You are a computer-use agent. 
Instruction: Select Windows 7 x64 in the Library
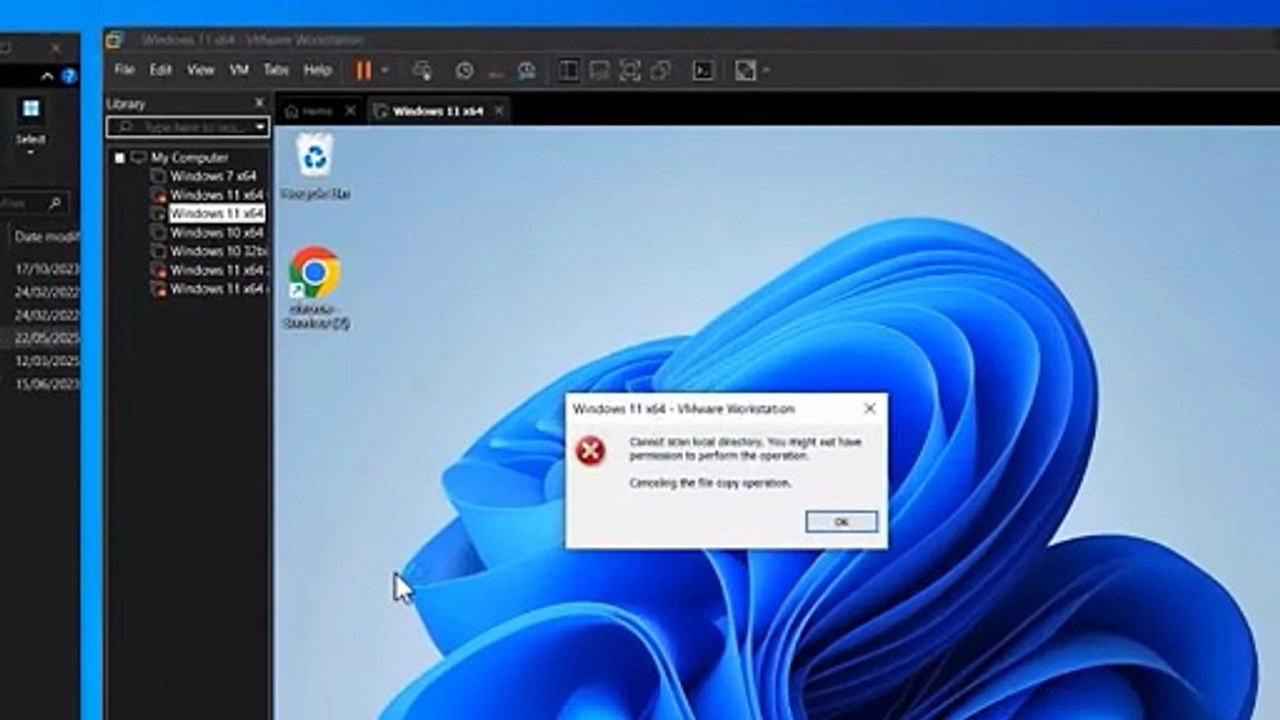(x=212, y=176)
